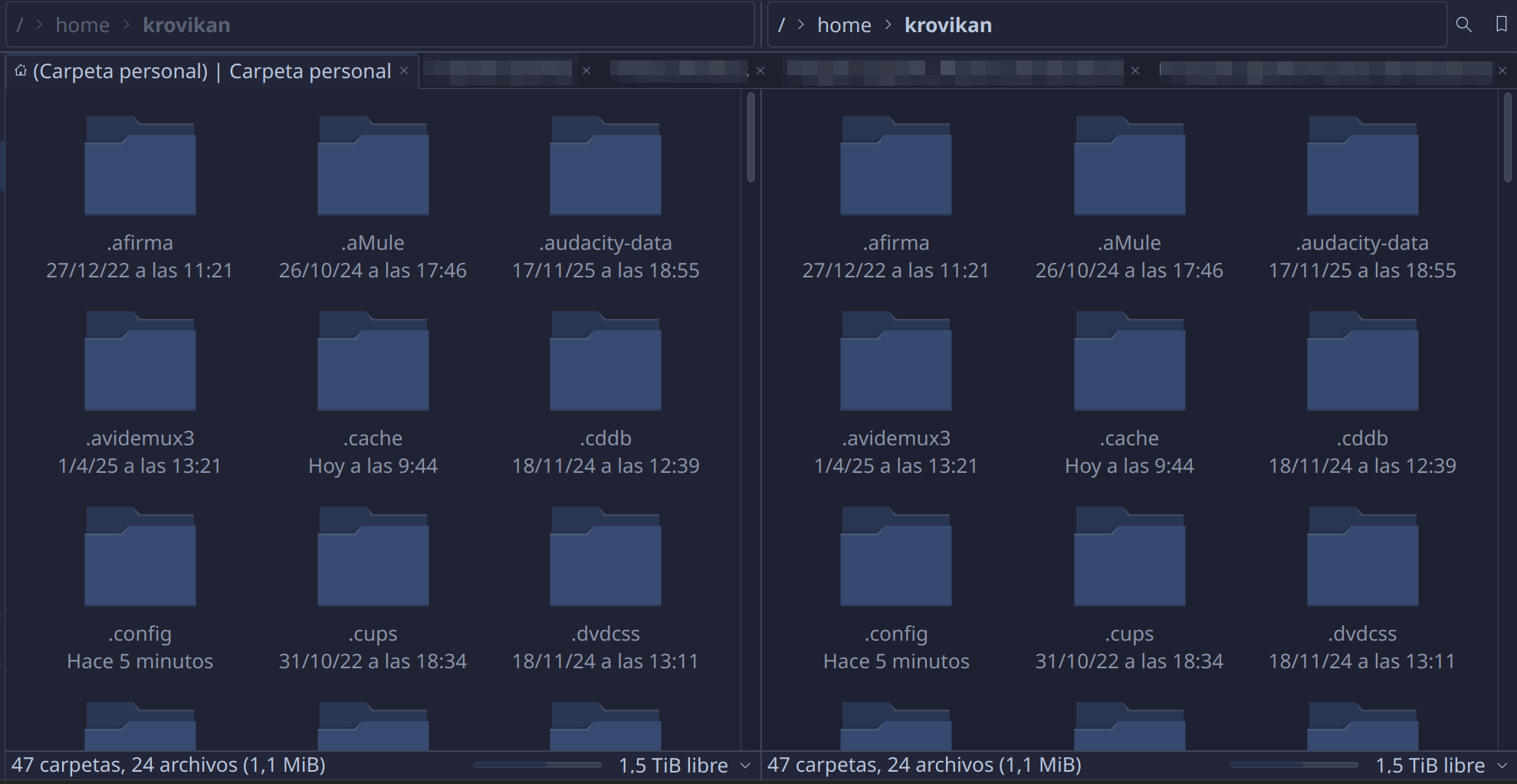Open the .aMule folder in right pane
1517x784 pixels.
coord(1128,167)
